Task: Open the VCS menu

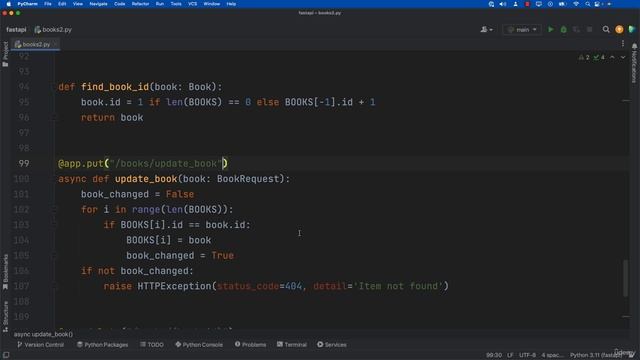Action: [193, 4]
